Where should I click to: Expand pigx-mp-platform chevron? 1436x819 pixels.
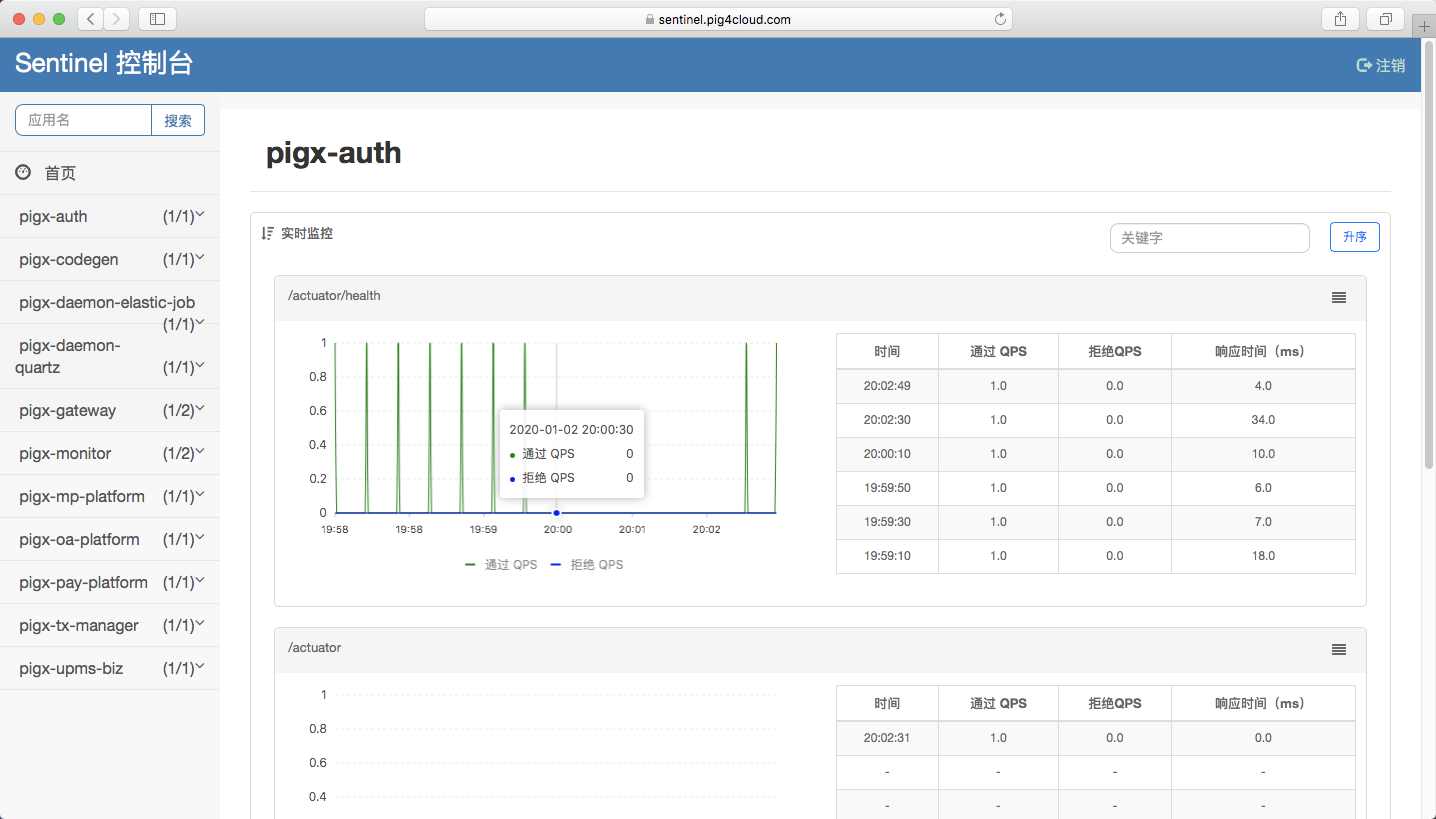[x=200, y=494]
